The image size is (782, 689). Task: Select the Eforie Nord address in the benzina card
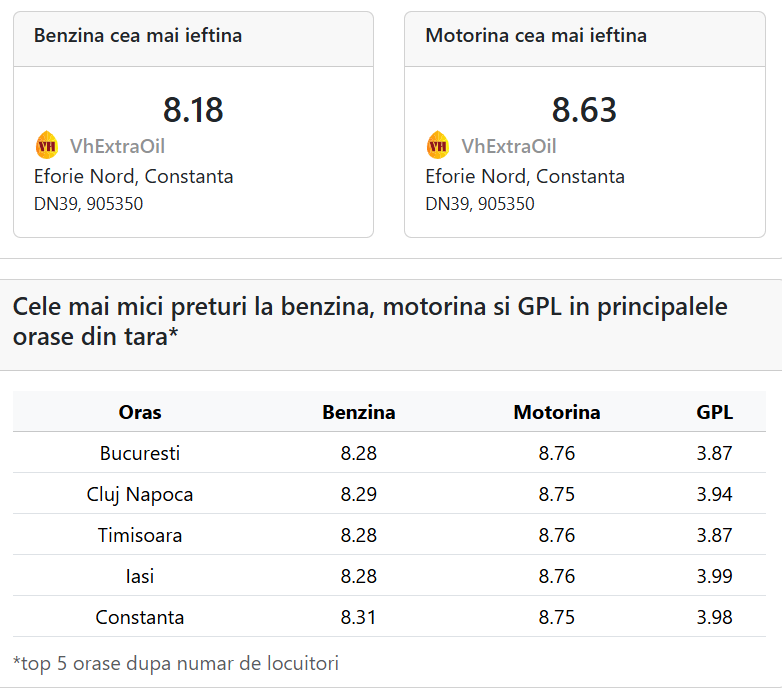point(133,177)
